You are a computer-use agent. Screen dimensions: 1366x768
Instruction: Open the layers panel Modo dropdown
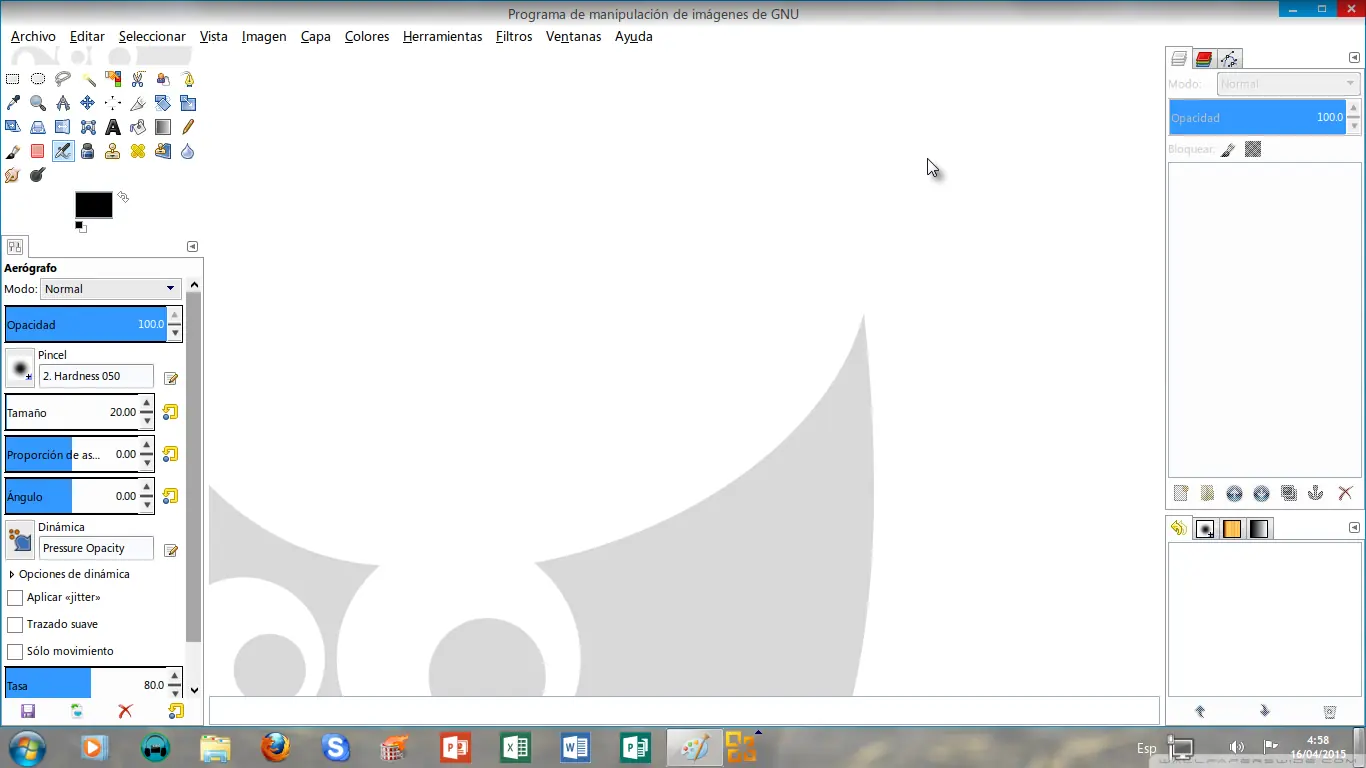pyautogui.click(x=1288, y=84)
